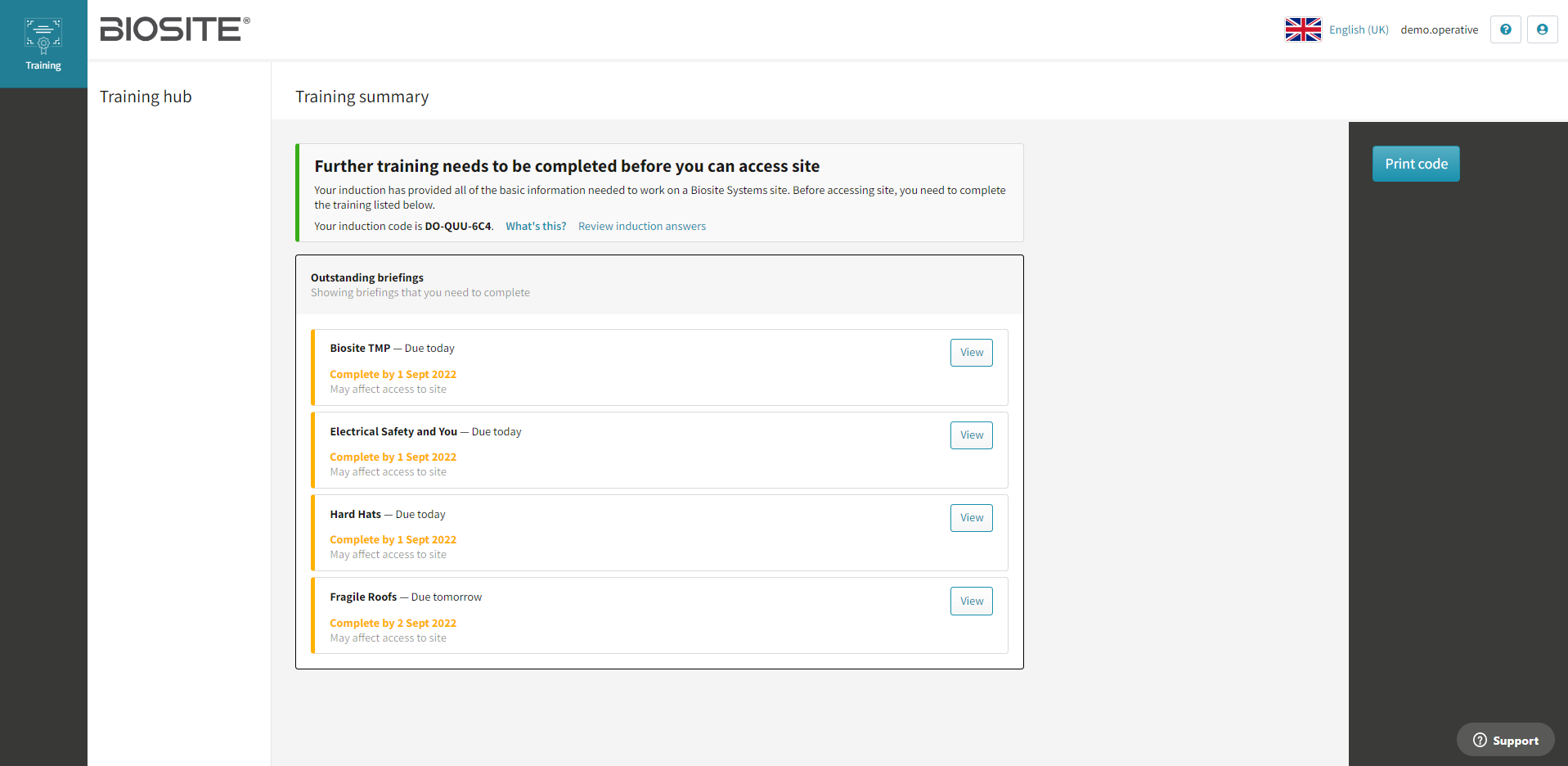
Task: Click the Biosite TMP title text
Action: click(360, 349)
